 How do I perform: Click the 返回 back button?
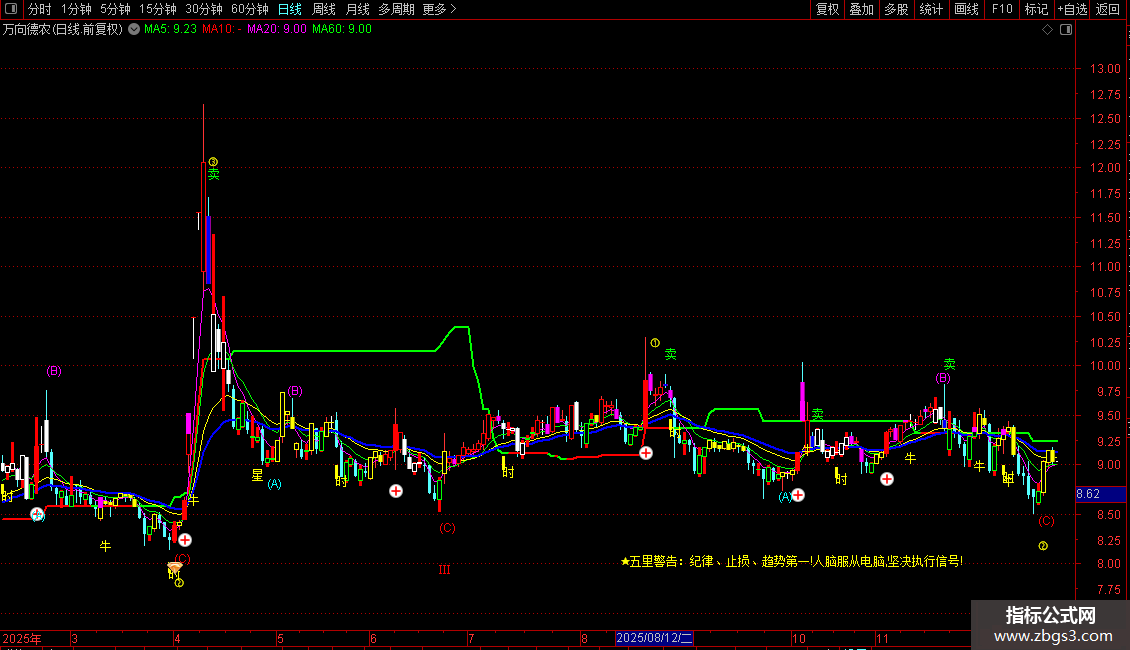1108,9
